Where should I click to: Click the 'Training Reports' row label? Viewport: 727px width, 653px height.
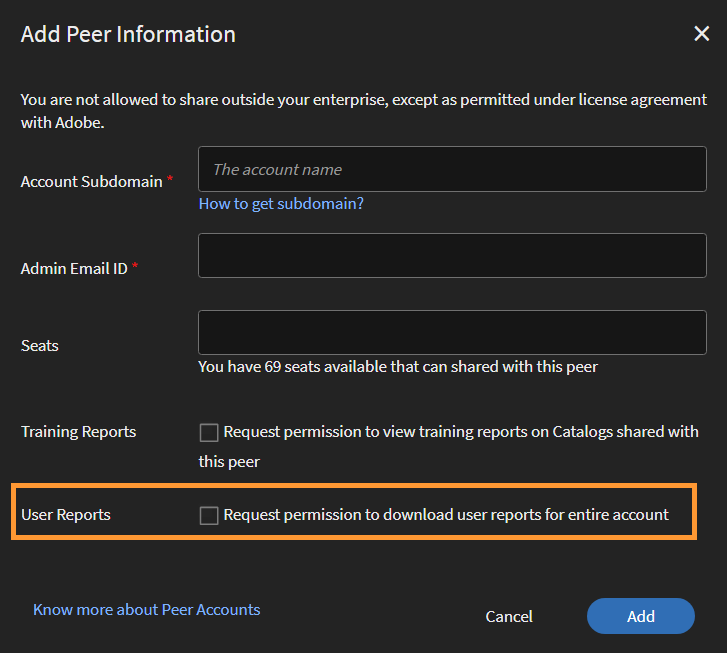pos(78,432)
